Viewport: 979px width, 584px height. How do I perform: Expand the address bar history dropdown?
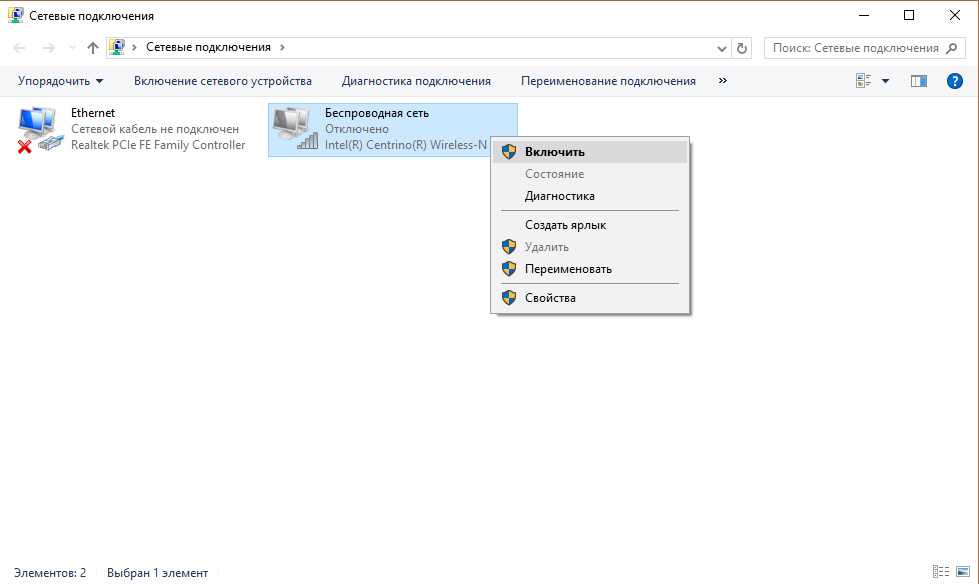pos(723,48)
